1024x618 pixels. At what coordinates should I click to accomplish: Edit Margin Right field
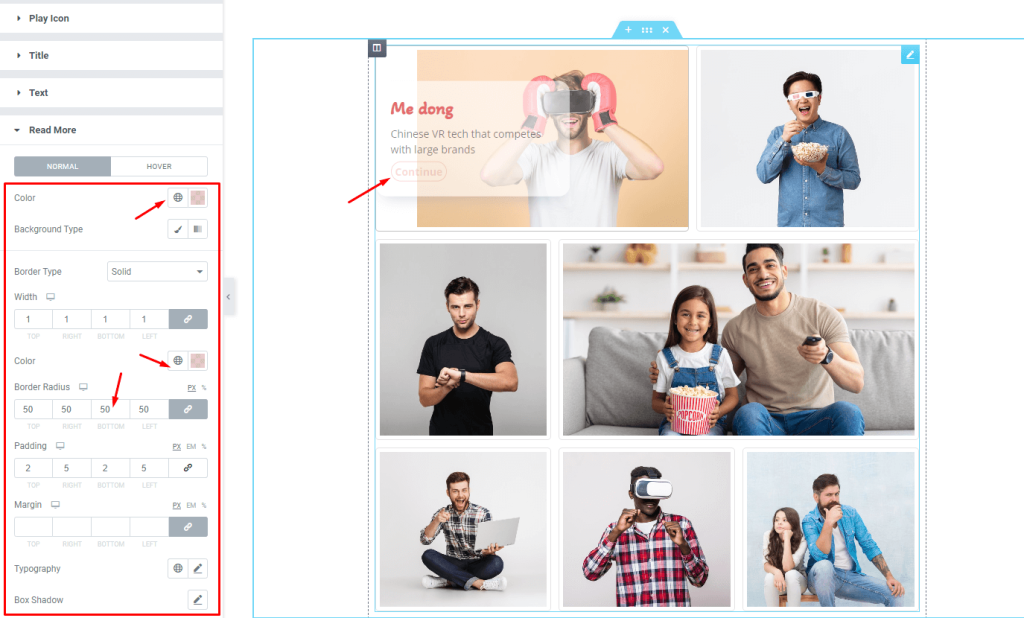pyautogui.click(x=72, y=527)
